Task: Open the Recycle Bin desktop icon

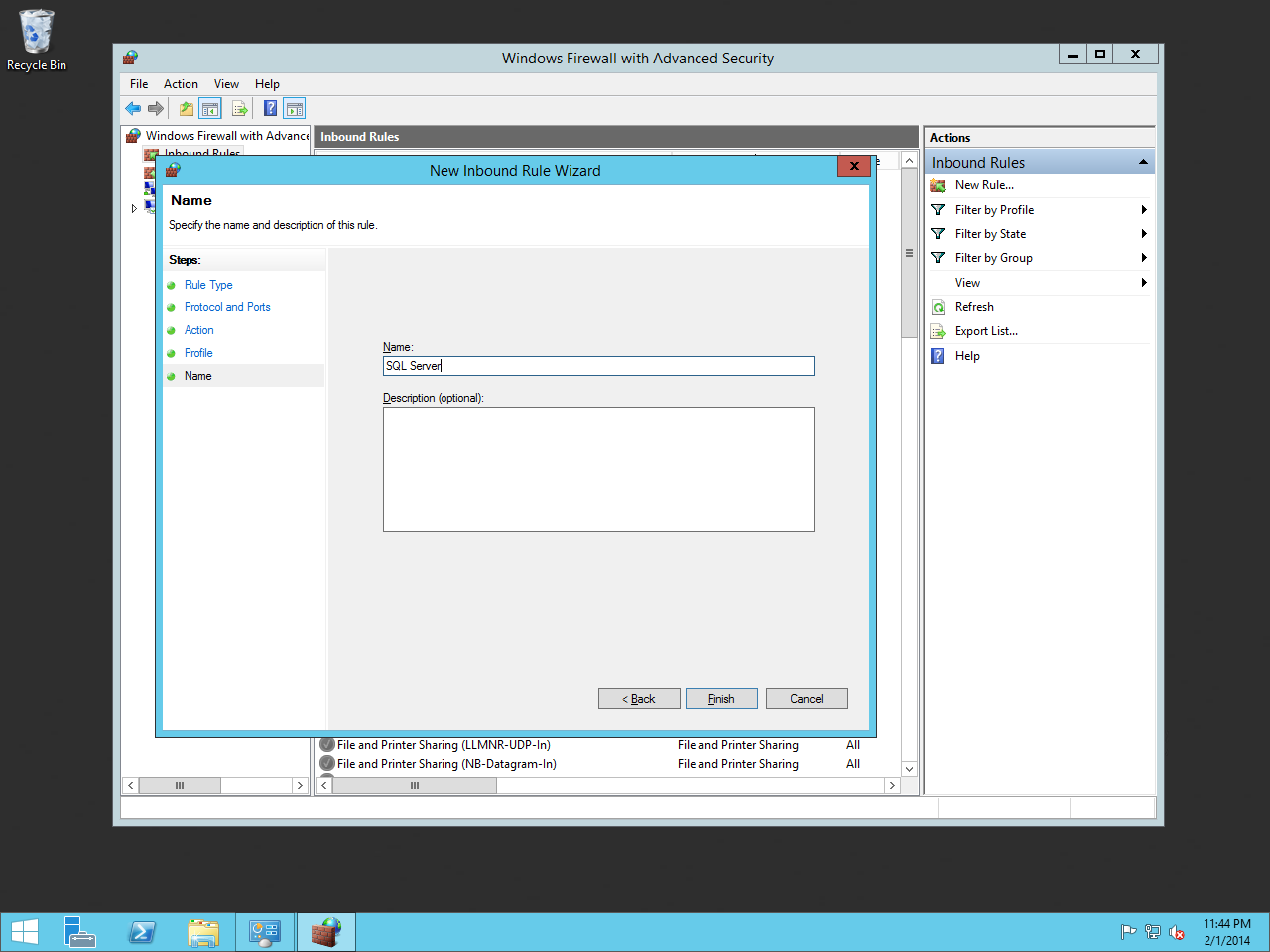Action: pyautogui.click(x=37, y=41)
